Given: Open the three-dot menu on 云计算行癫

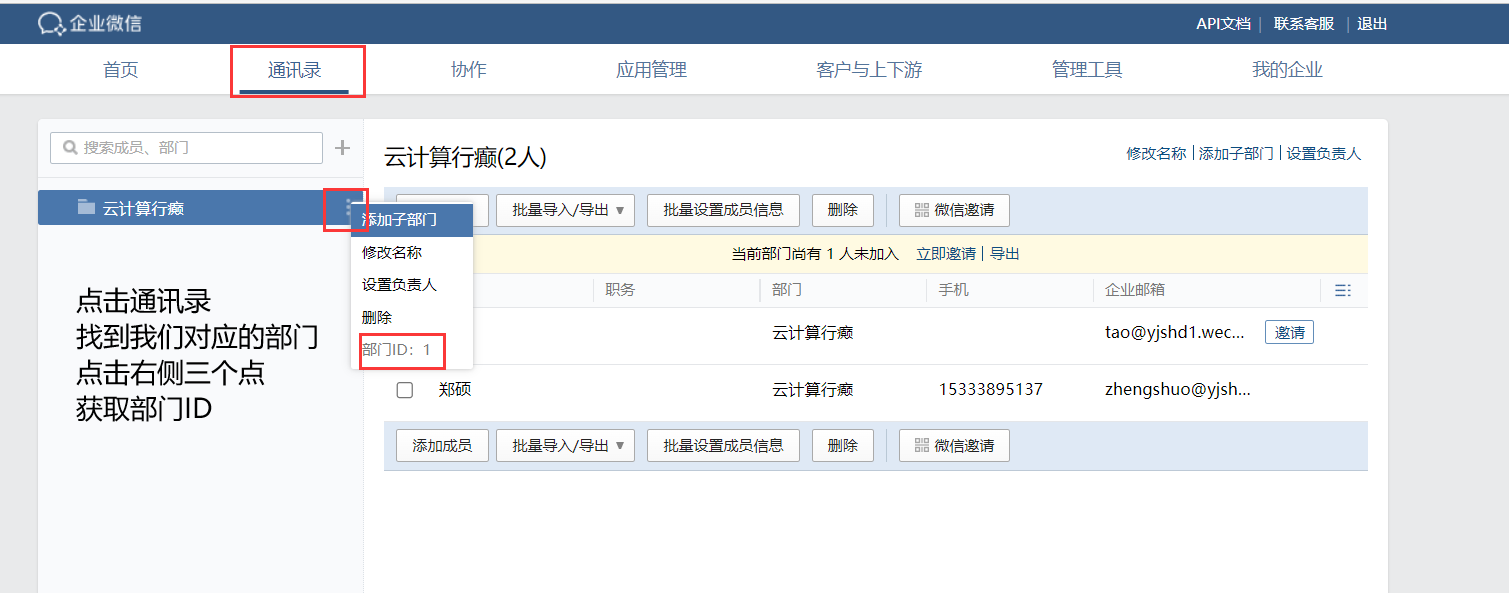Looking at the screenshot, I should [346, 207].
